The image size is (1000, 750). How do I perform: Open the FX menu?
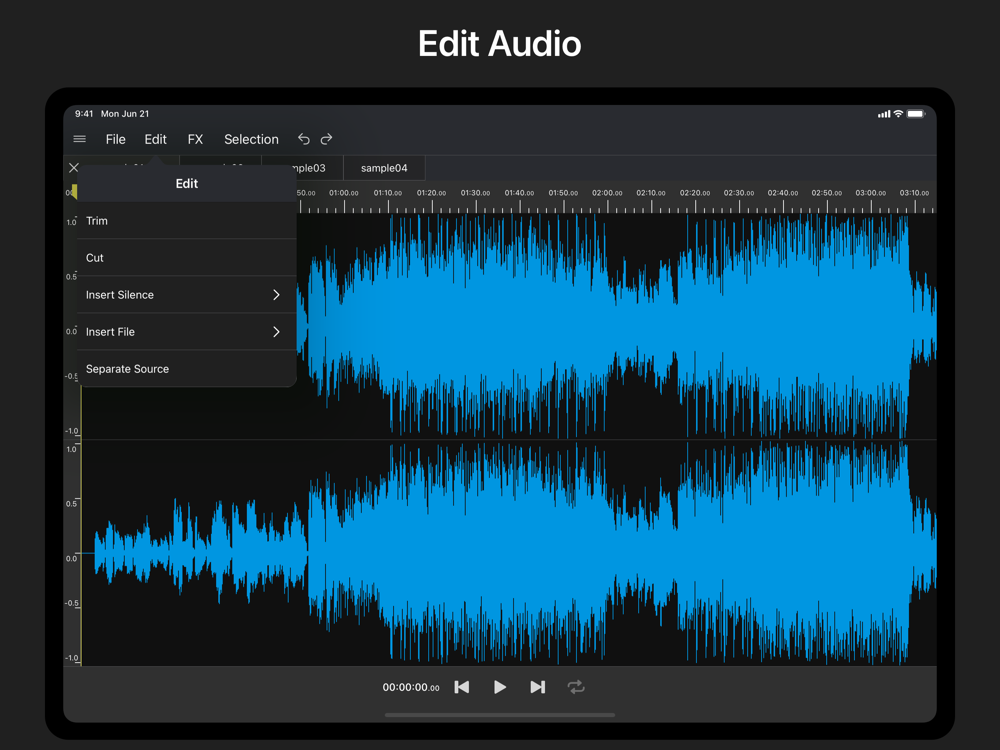click(195, 139)
